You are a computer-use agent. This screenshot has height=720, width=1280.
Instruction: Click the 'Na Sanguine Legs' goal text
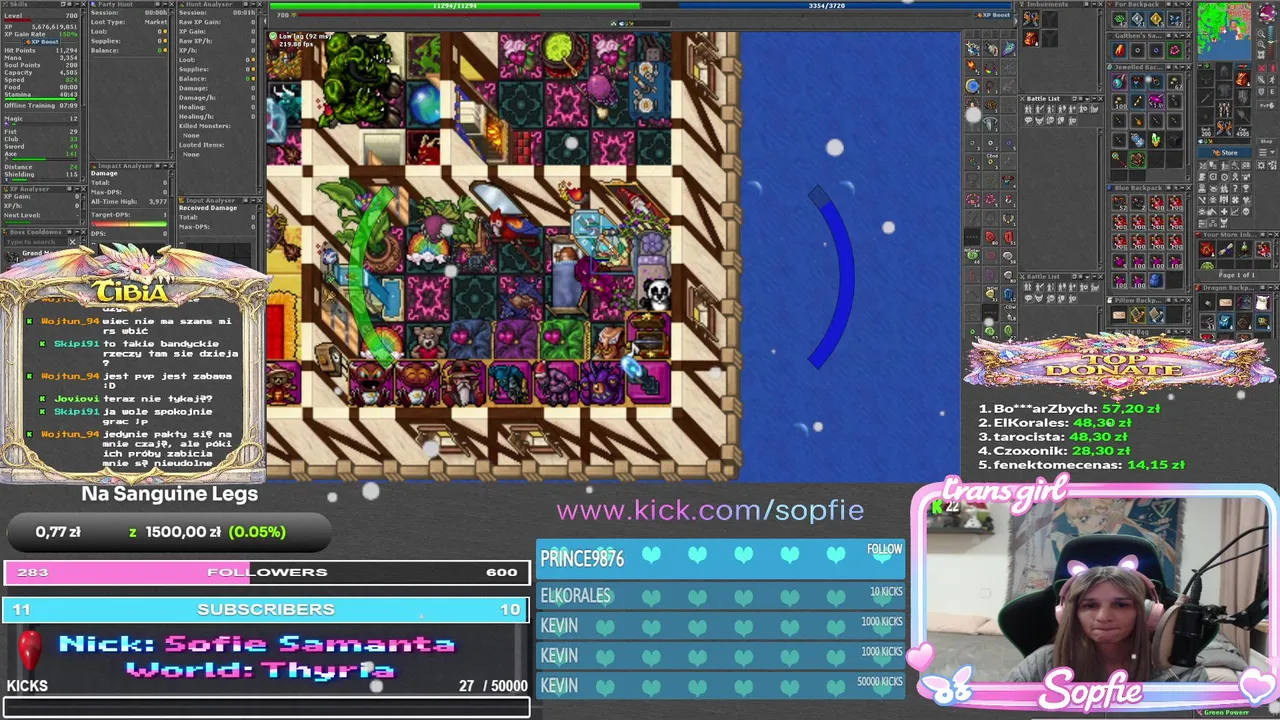[170, 493]
